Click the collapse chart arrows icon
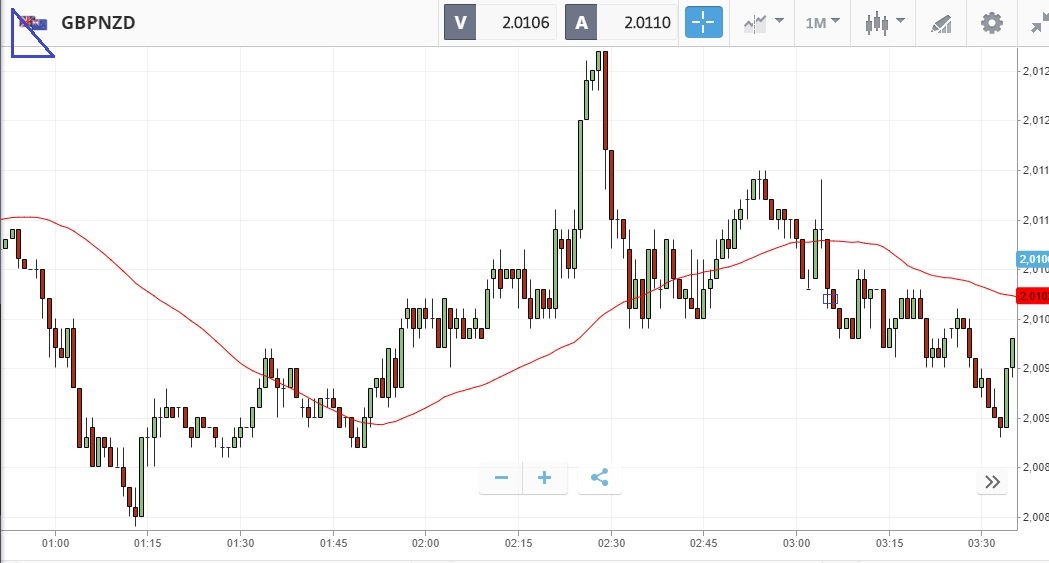Image resolution: width=1049 pixels, height=563 pixels. point(1039,23)
